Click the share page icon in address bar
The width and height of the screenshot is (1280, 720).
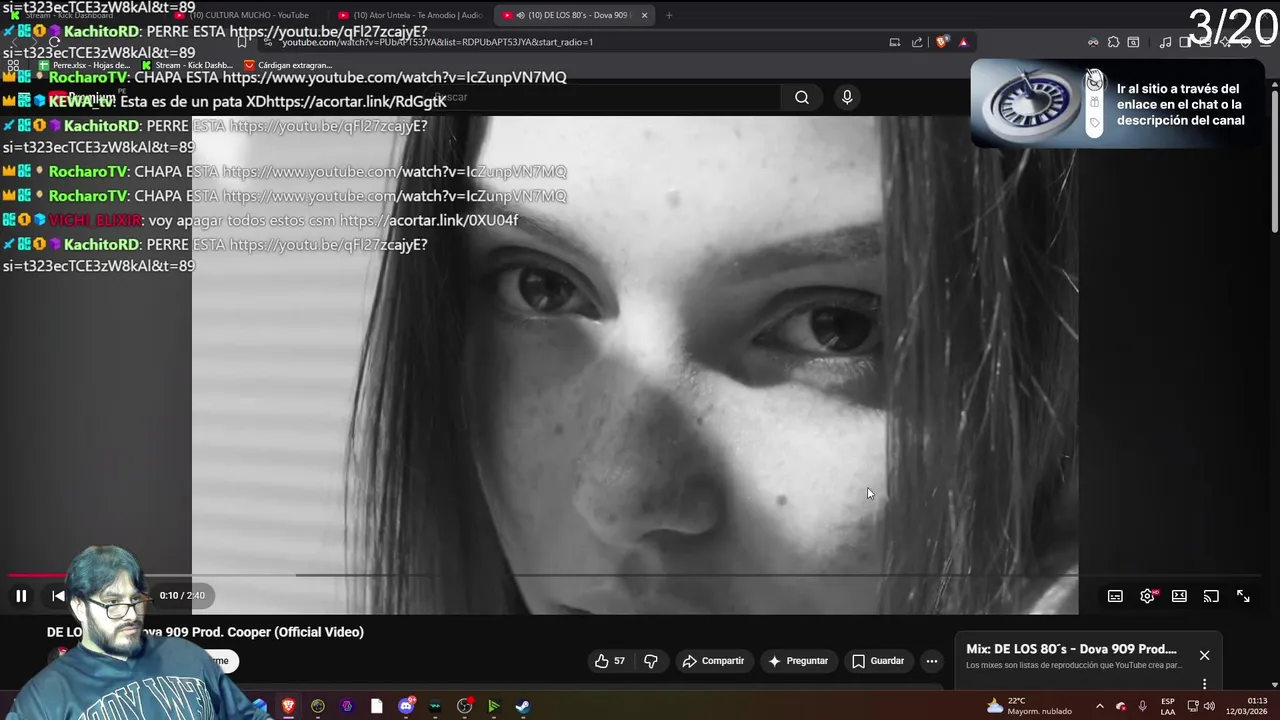[917, 42]
